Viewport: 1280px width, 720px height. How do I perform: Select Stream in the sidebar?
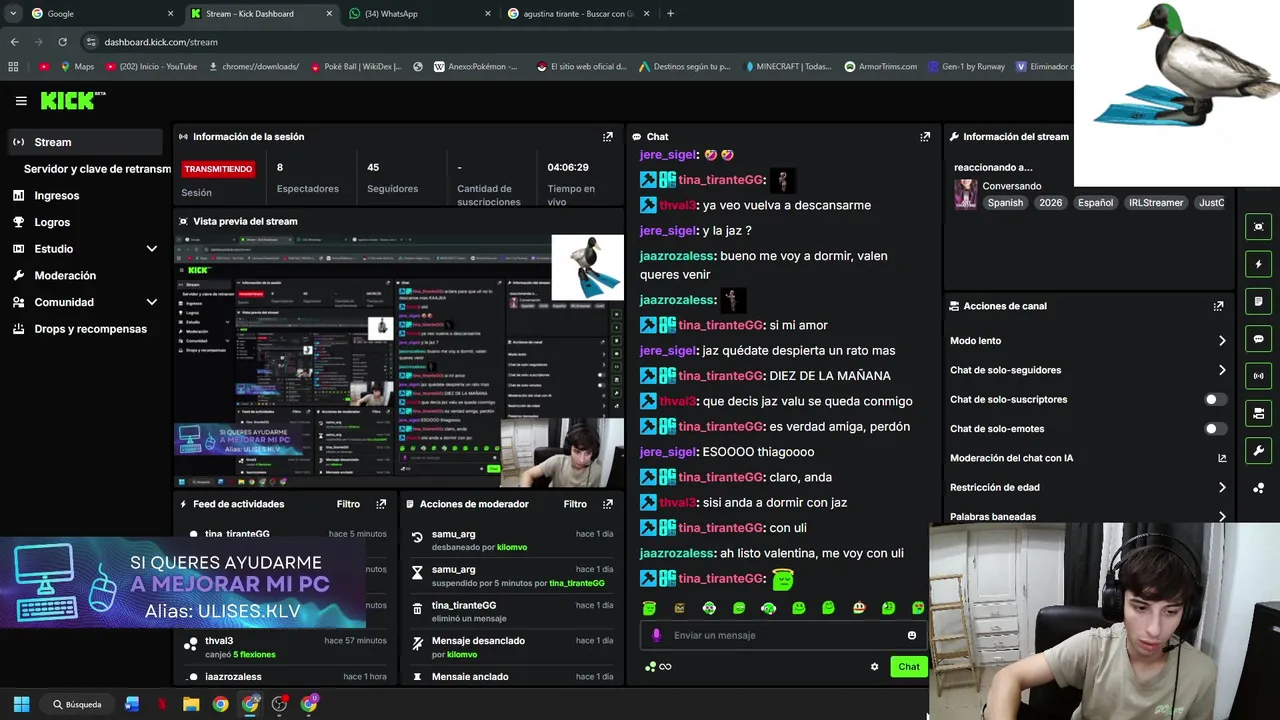pos(85,142)
